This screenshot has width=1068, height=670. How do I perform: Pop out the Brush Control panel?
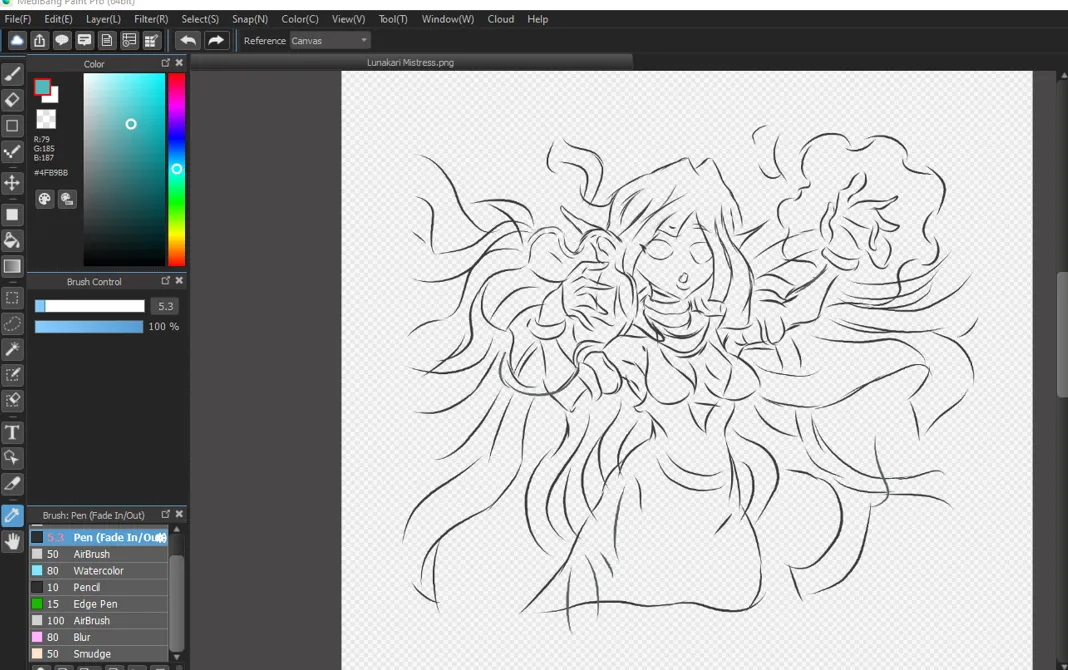point(166,281)
